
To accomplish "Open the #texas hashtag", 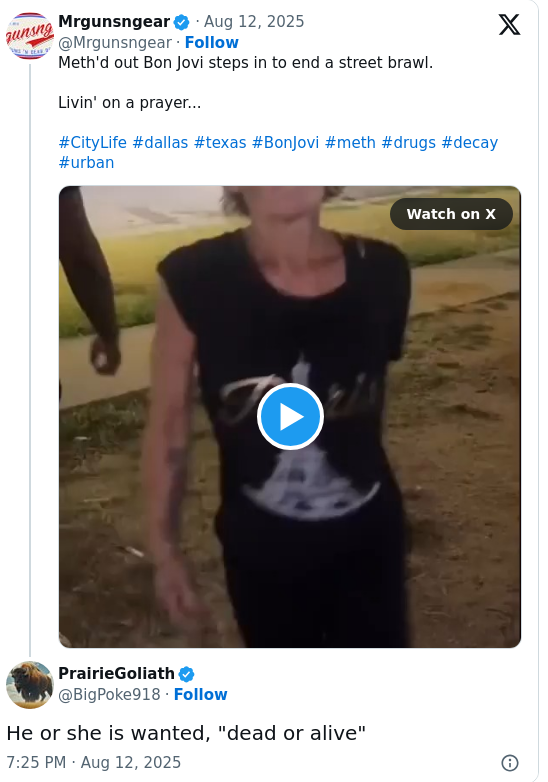I will pos(220,143).
